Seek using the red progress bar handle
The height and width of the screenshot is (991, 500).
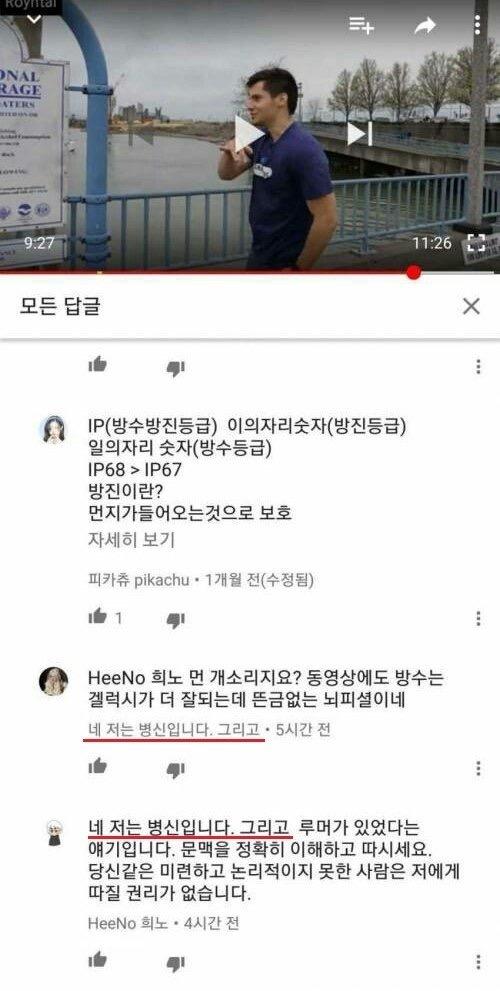413,272
